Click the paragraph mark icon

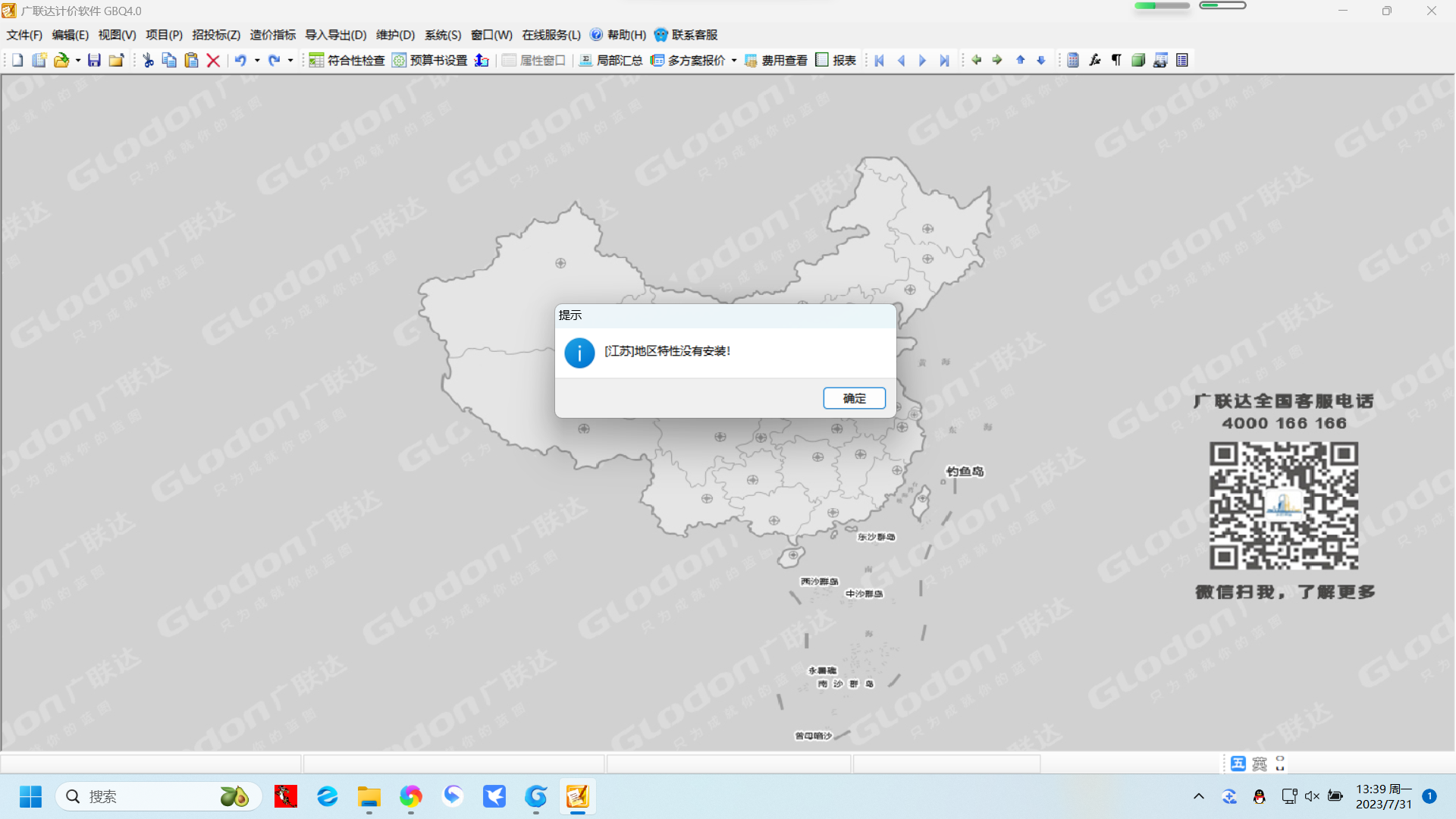[1116, 61]
